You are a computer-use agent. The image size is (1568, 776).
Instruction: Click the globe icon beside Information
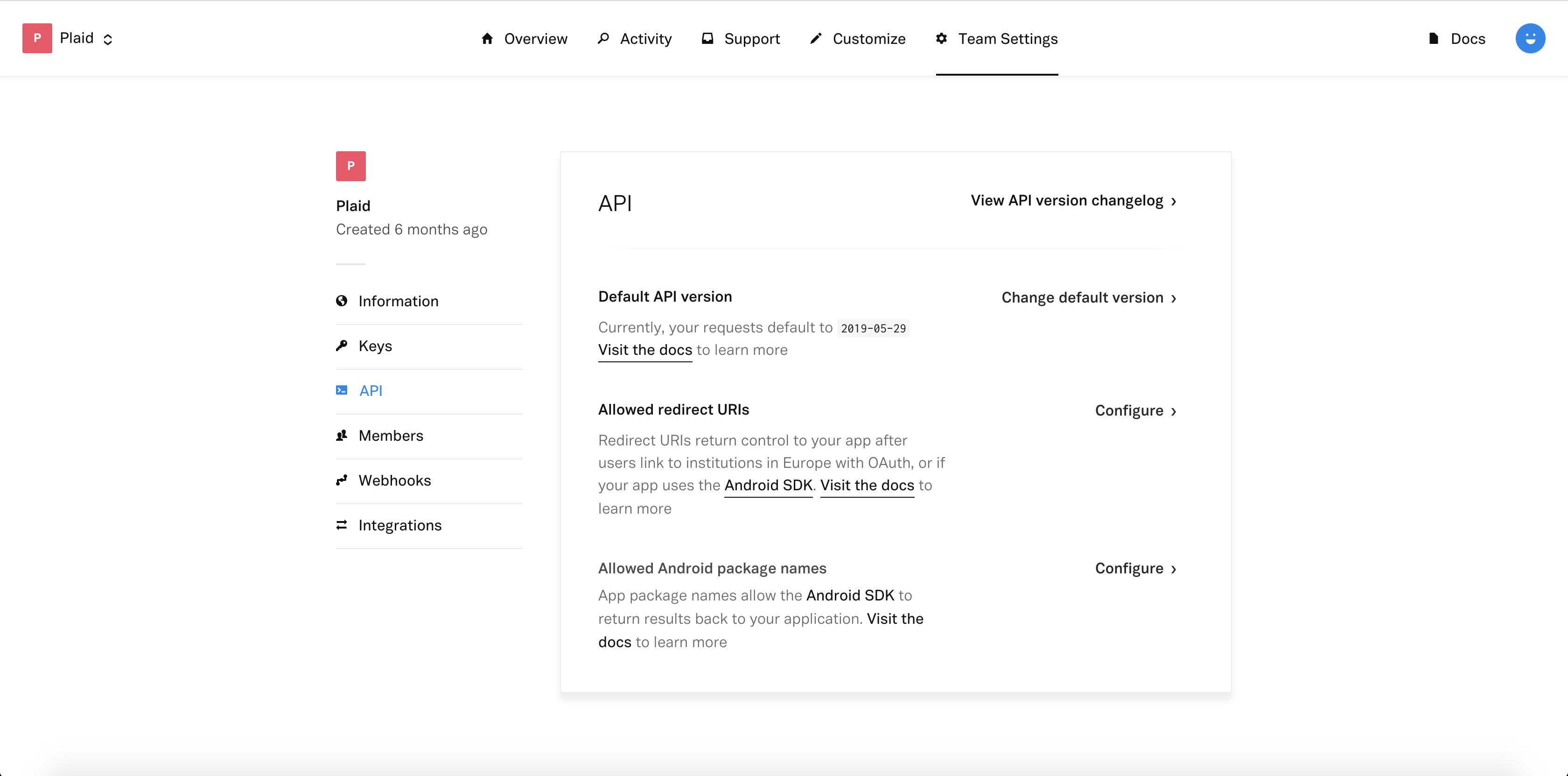point(342,301)
